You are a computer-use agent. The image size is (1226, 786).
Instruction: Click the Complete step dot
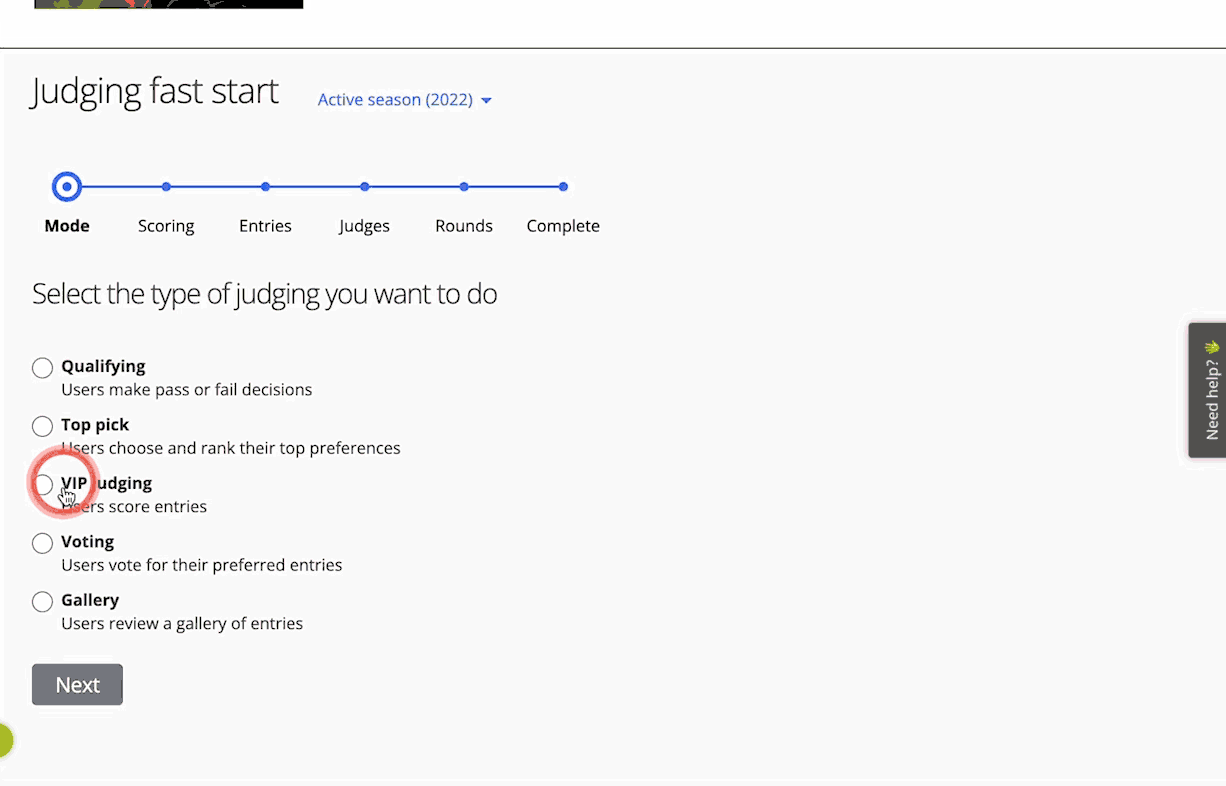pyautogui.click(x=563, y=186)
